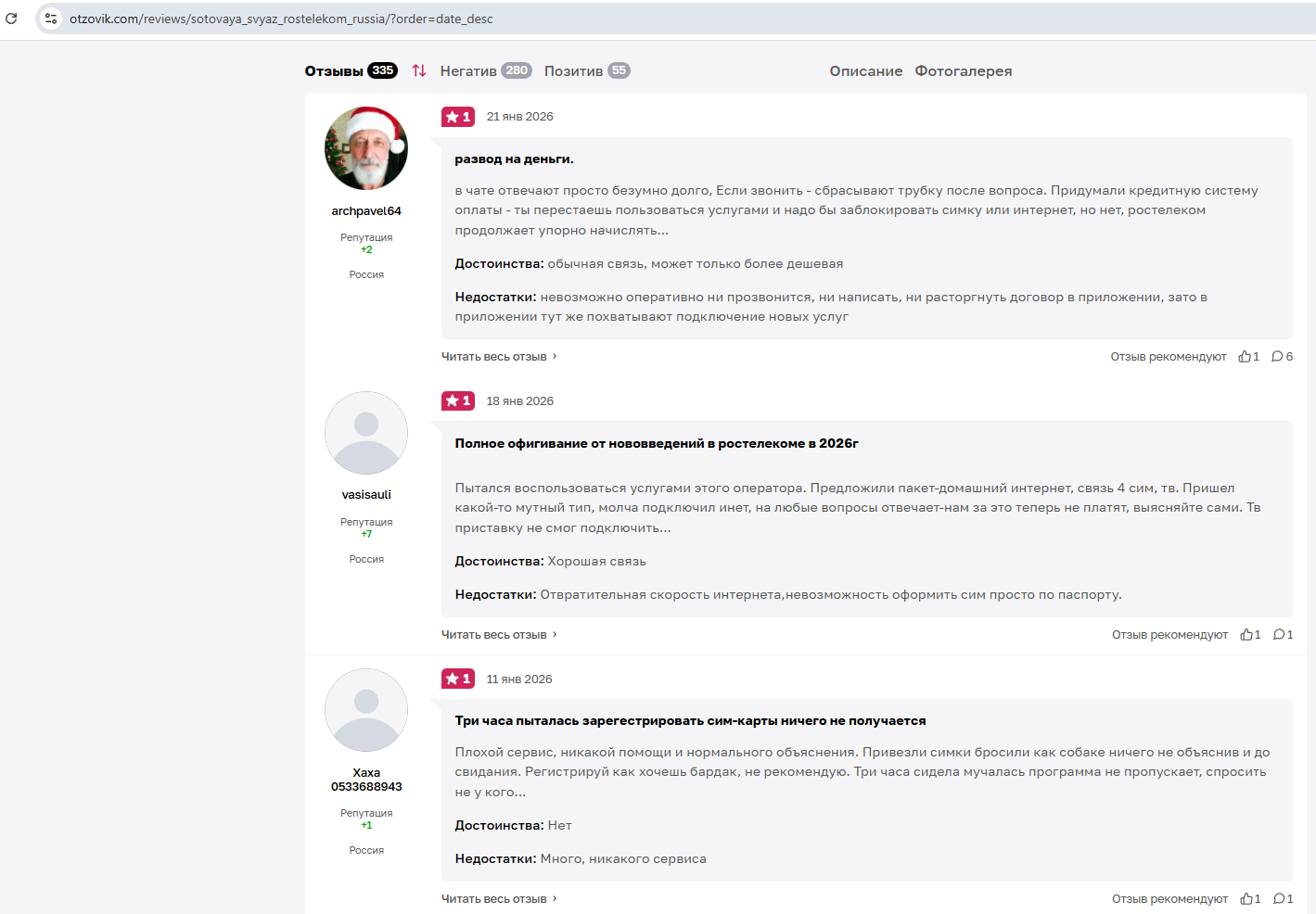The height and width of the screenshot is (914, 1316).
Task: Click 'Недостатки: Много, никакого сервиса' line
Action: 581,859
